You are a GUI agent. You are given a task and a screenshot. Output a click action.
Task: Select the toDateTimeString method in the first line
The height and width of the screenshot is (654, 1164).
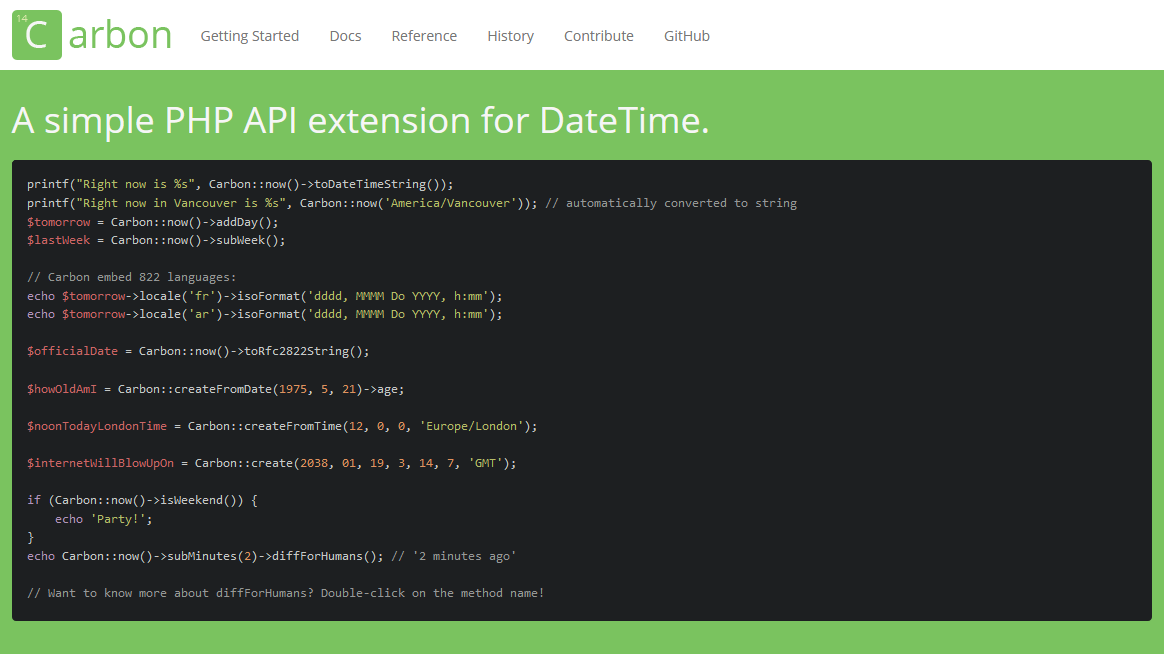point(380,184)
